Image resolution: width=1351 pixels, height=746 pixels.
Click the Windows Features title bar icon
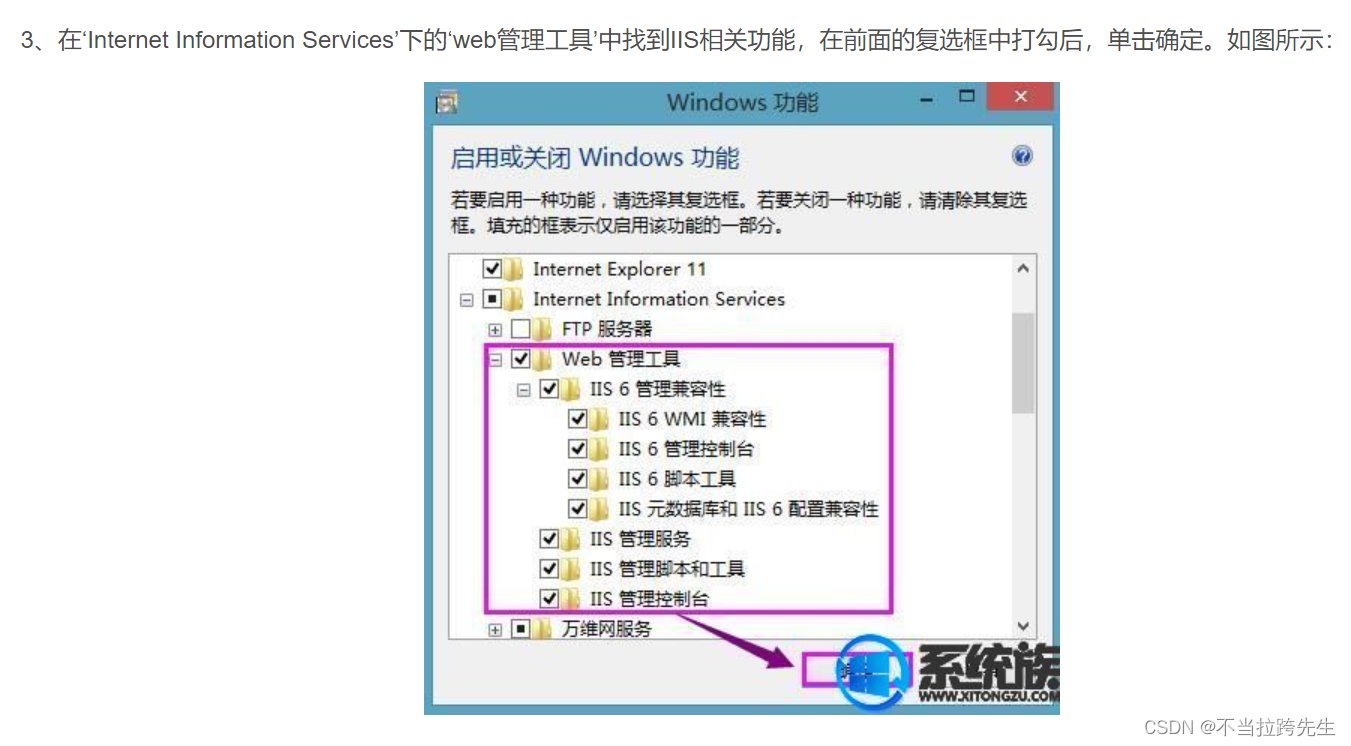click(448, 102)
